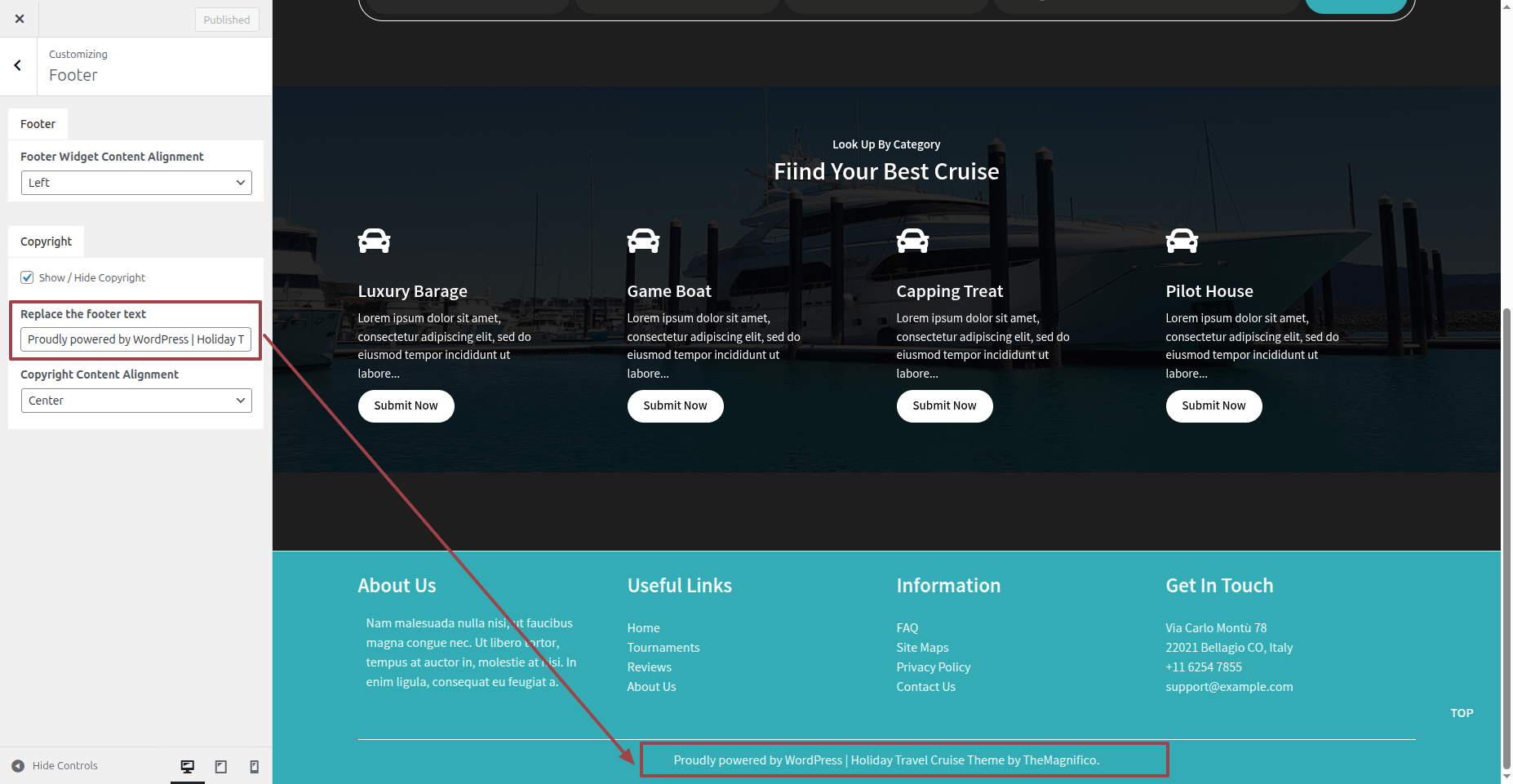Click the car icon above Luxury Barage
This screenshot has height=784, width=1513.
pos(374,241)
